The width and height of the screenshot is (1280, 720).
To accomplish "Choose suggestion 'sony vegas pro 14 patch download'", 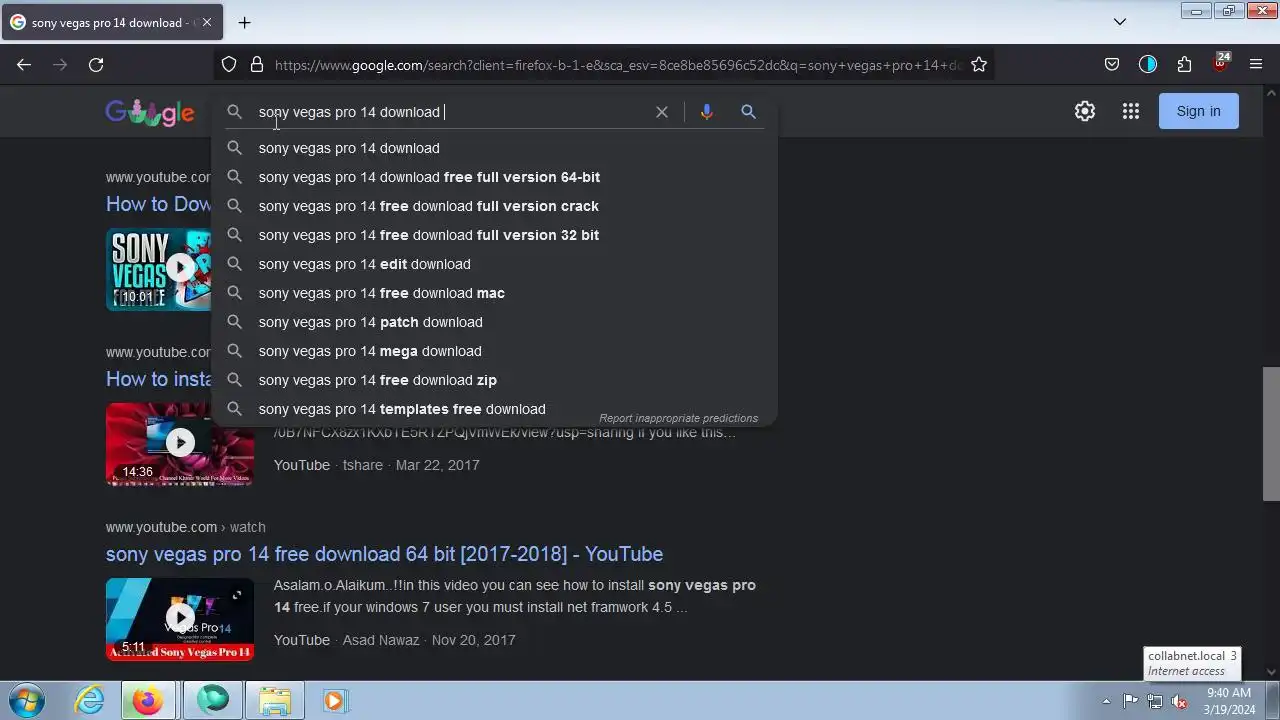I will click(494, 322).
